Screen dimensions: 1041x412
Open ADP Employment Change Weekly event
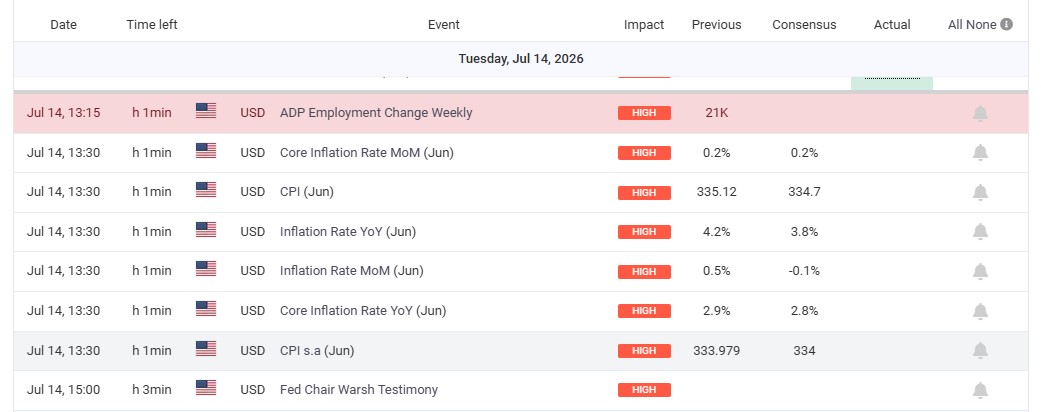coord(376,113)
